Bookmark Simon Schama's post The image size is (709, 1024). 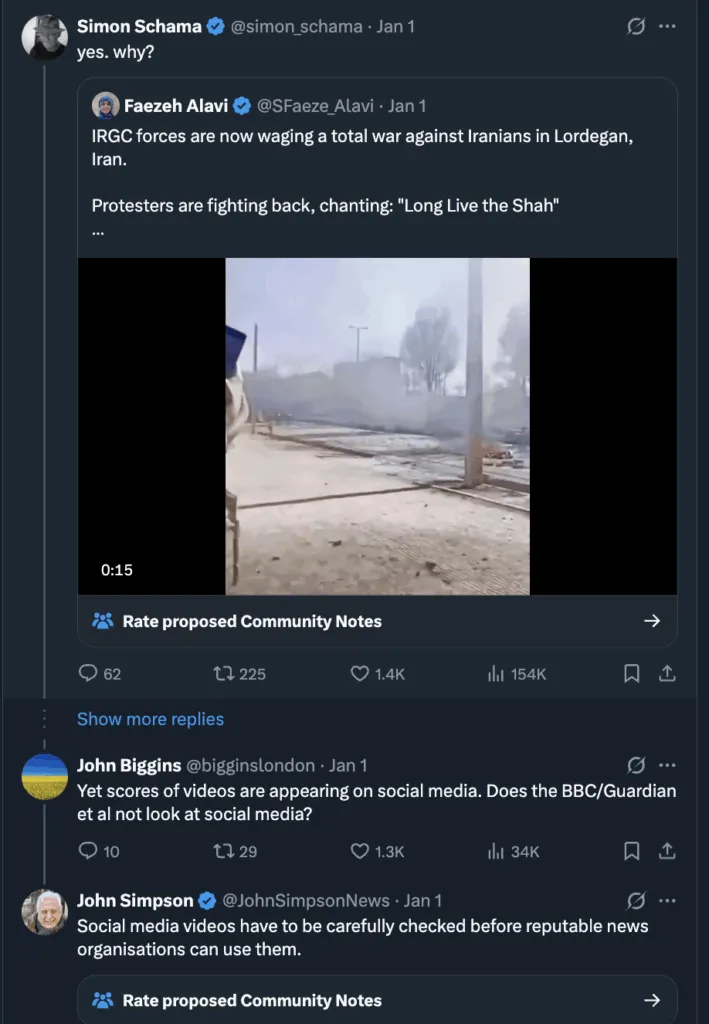pos(632,674)
